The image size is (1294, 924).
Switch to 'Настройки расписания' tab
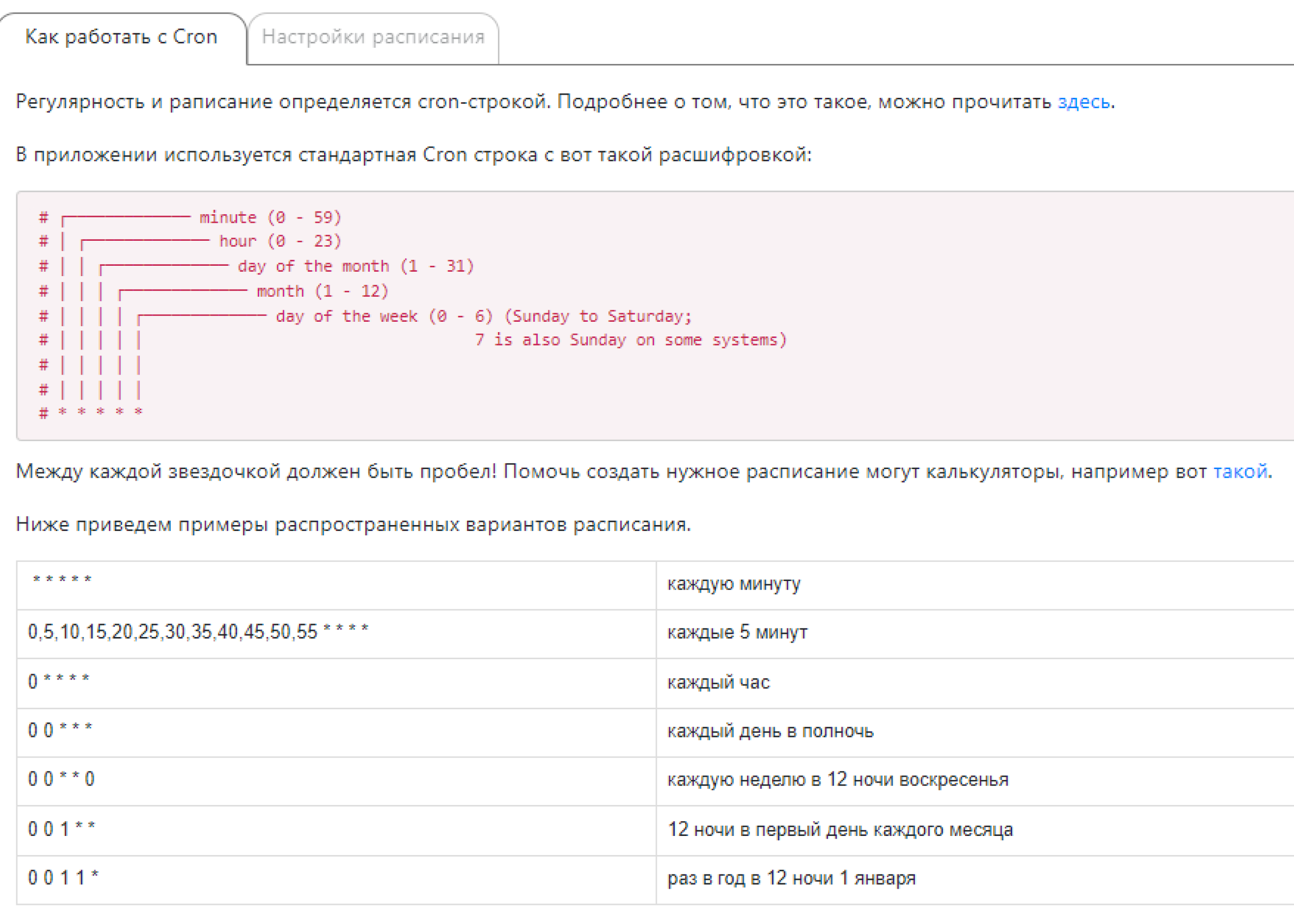click(373, 37)
